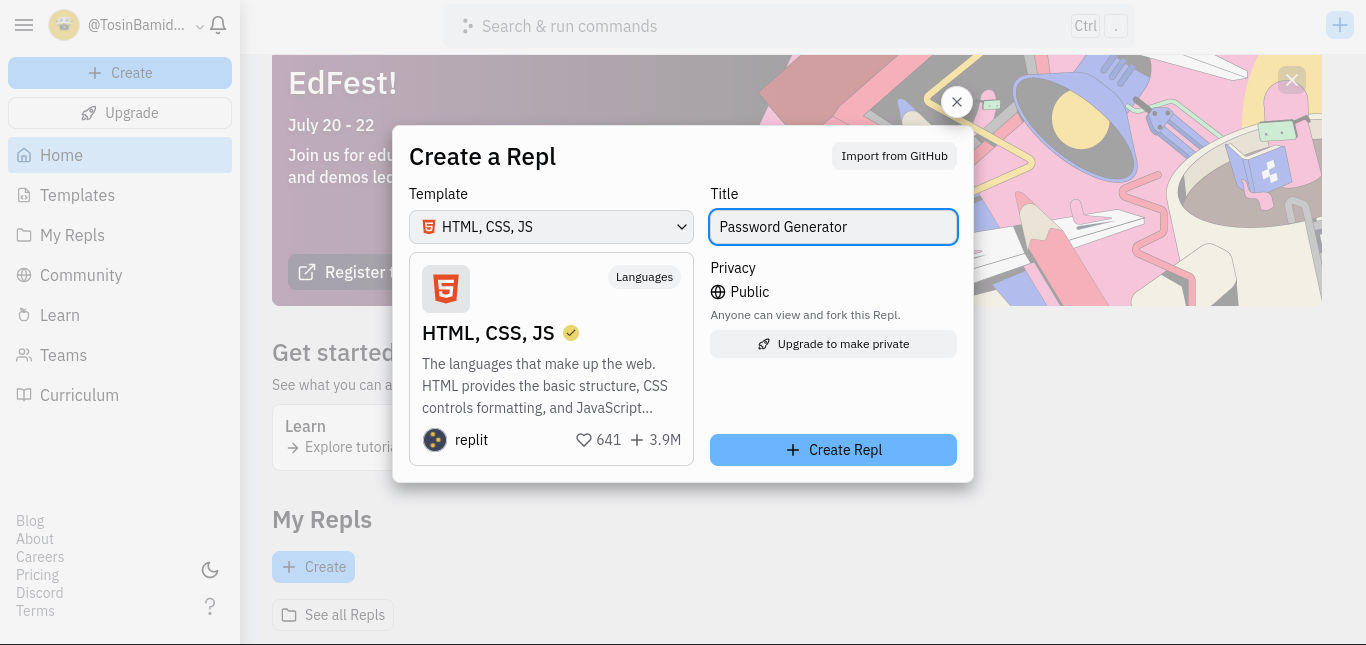The width and height of the screenshot is (1366, 645).
Task: Open the help question mark icon
Action: pyautogui.click(x=210, y=606)
